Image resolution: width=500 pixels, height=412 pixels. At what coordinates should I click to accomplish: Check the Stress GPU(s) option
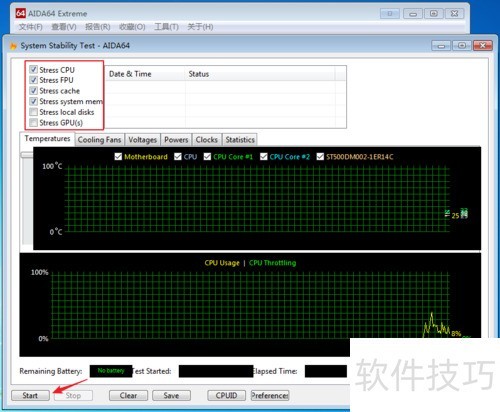click(x=33, y=123)
